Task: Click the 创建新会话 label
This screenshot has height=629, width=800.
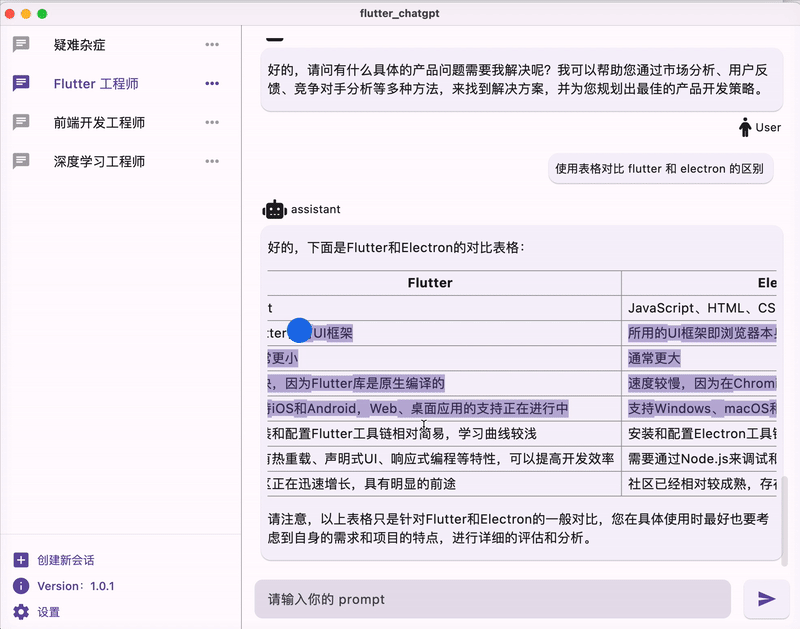Action: pyautogui.click(x=66, y=560)
